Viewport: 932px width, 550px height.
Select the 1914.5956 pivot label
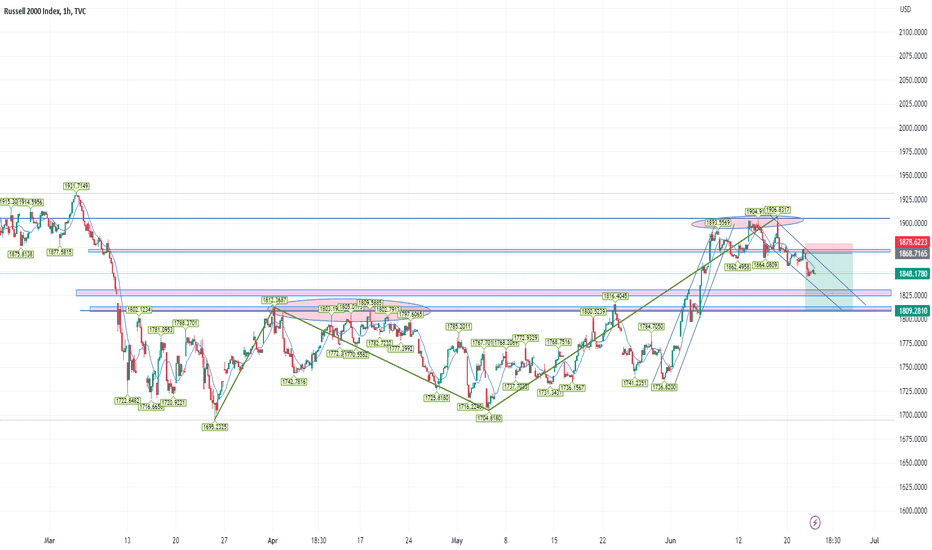point(31,202)
